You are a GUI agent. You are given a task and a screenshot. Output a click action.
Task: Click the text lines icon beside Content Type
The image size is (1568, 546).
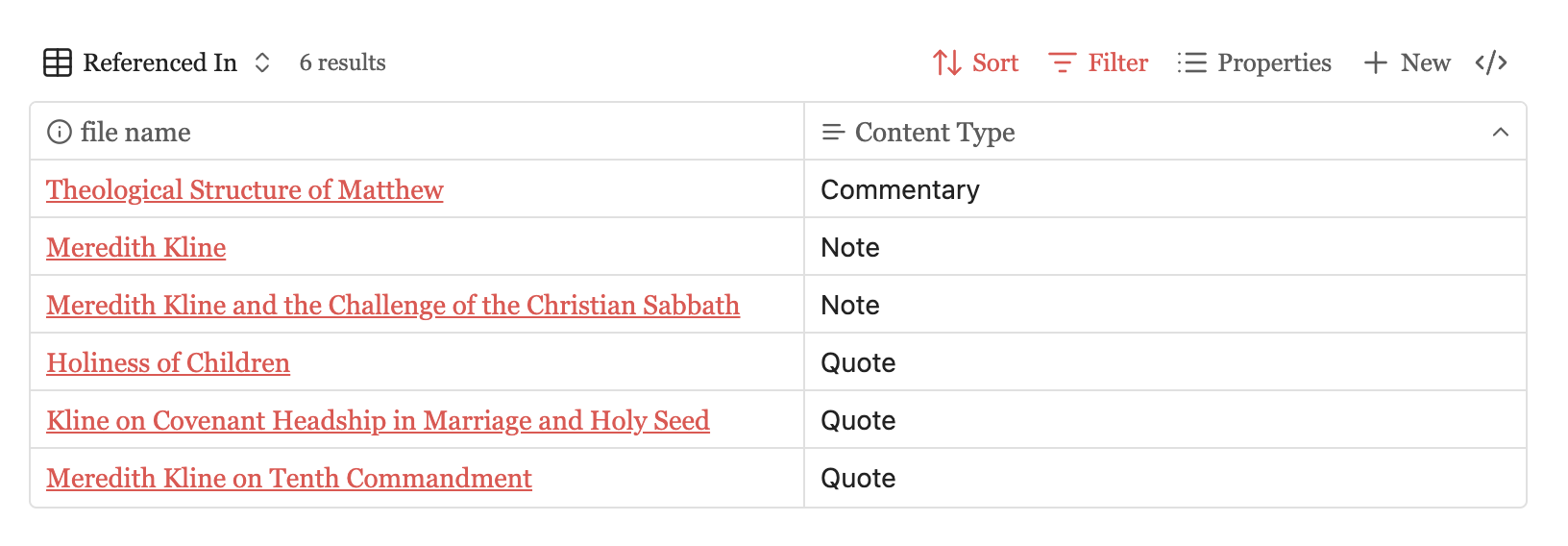[833, 132]
